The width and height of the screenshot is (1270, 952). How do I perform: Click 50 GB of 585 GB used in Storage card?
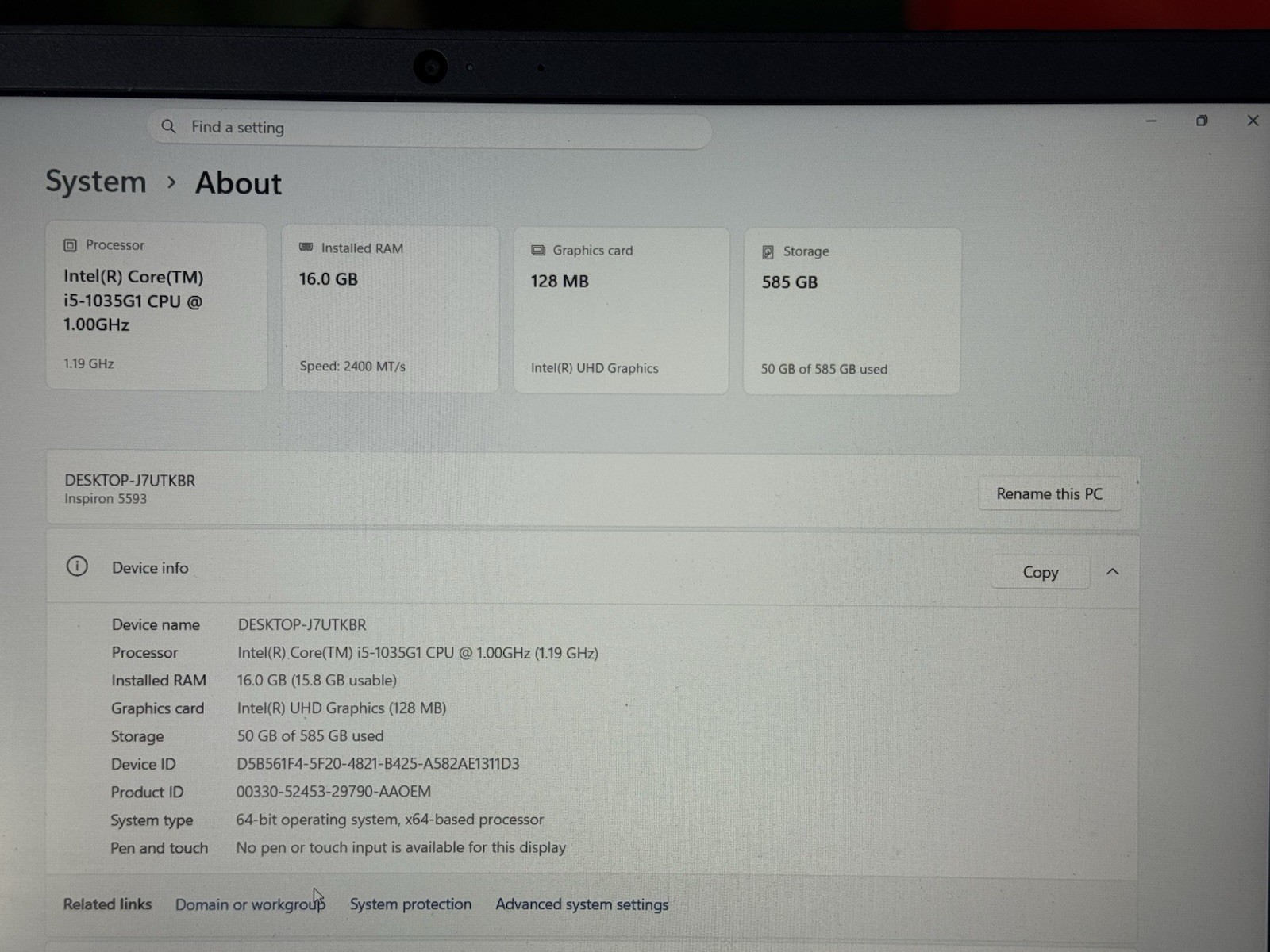[x=824, y=369]
